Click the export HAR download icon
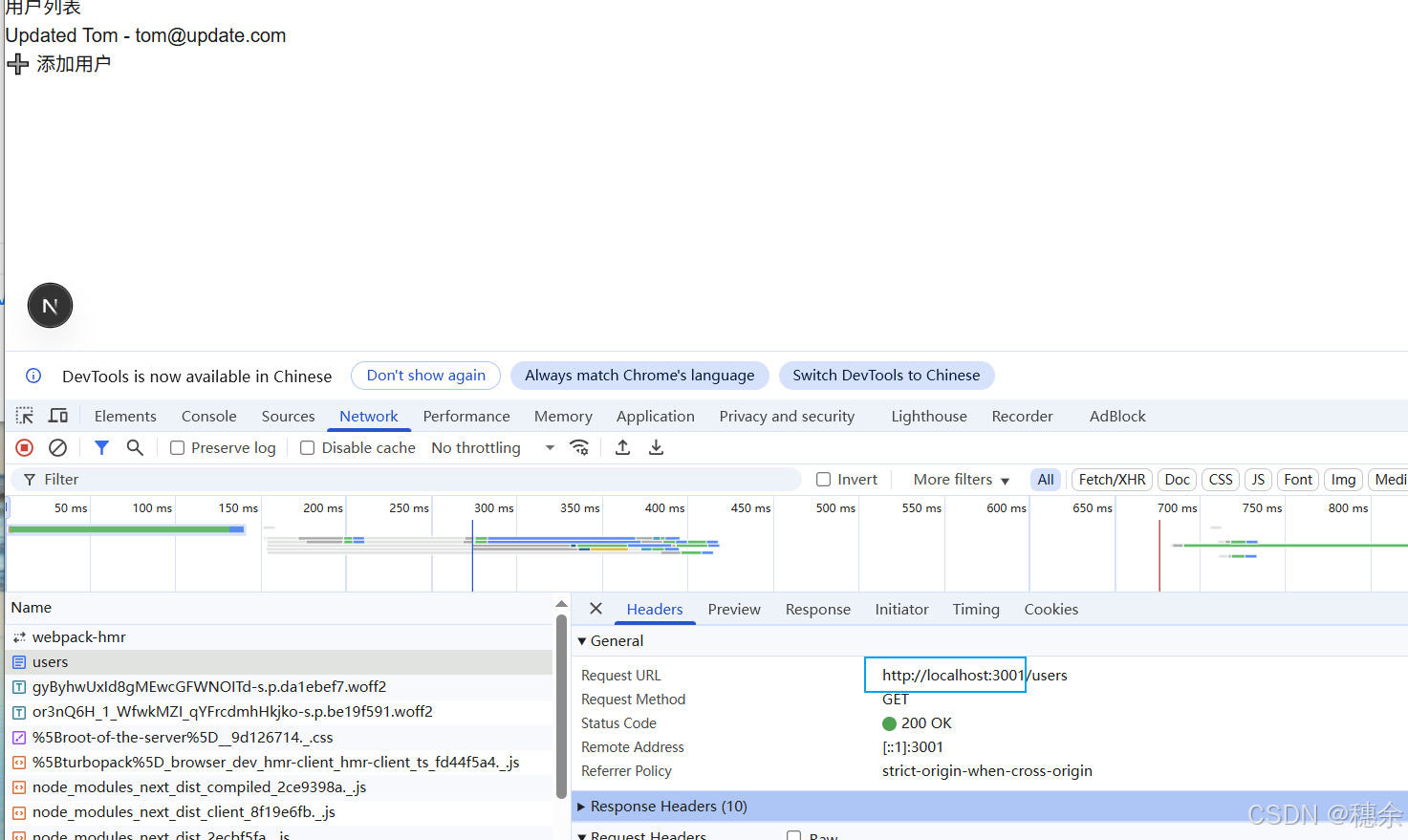This screenshot has height=840, width=1408. tap(656, 447)
